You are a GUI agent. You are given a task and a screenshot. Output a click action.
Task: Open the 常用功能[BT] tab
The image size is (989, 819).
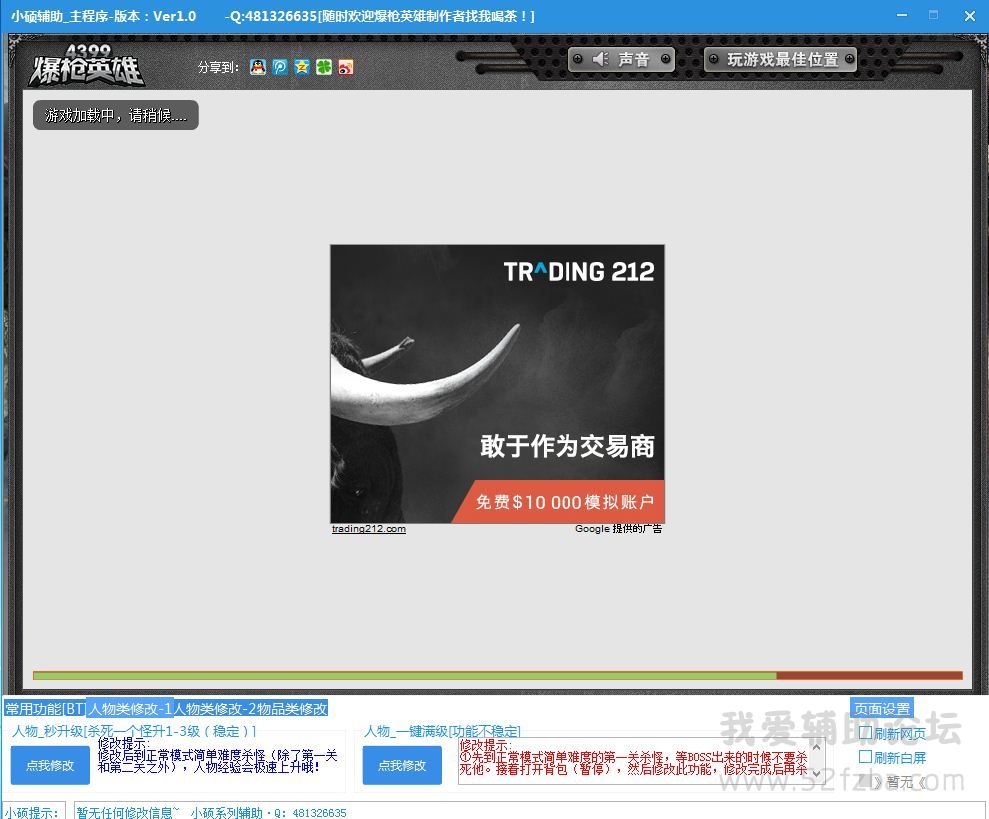pyautogui.click(x=45, y=708)
